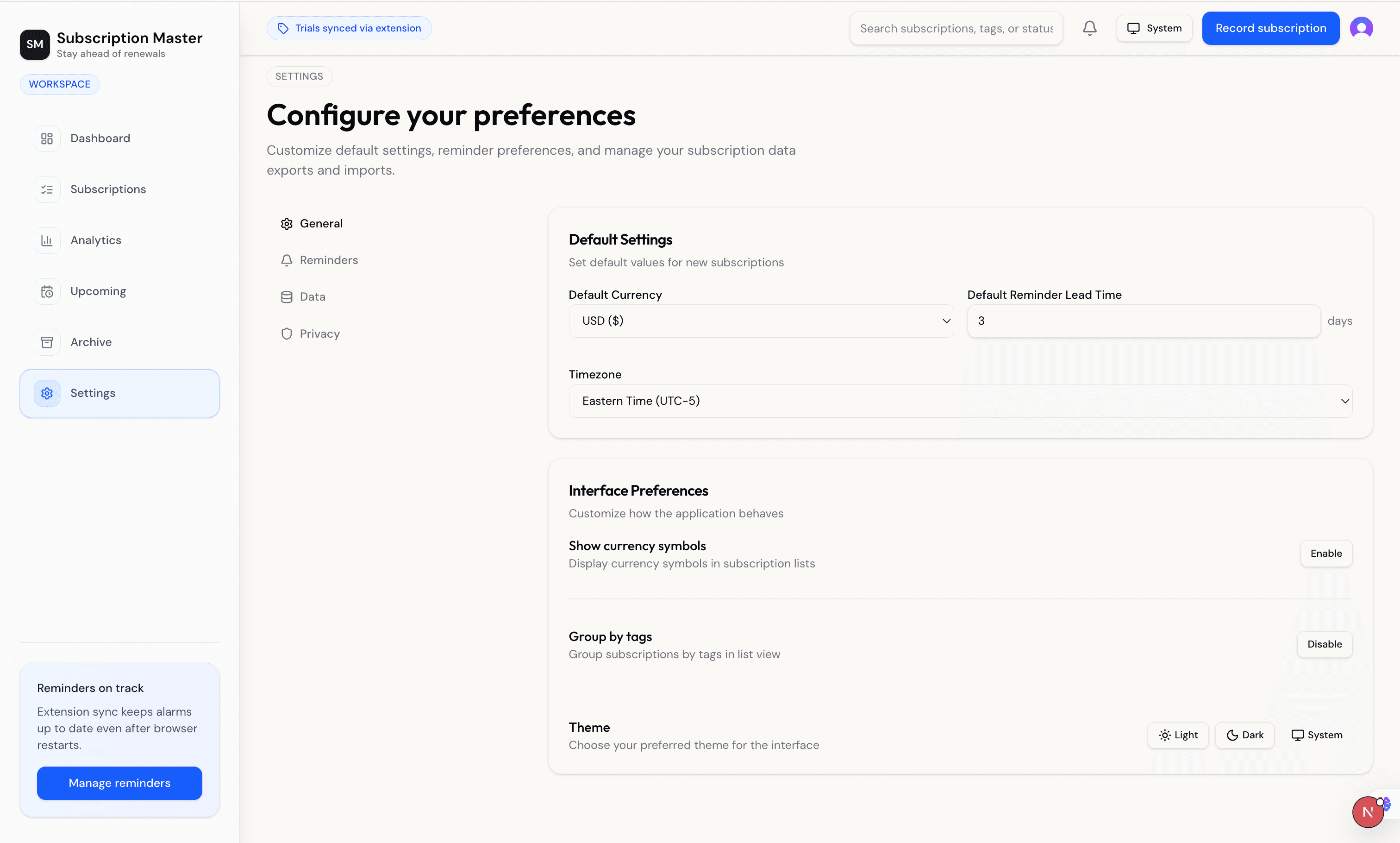This screenshot has height=843, width=1400.
Task: Disable Group by tags
Action: pos(1324,644)
